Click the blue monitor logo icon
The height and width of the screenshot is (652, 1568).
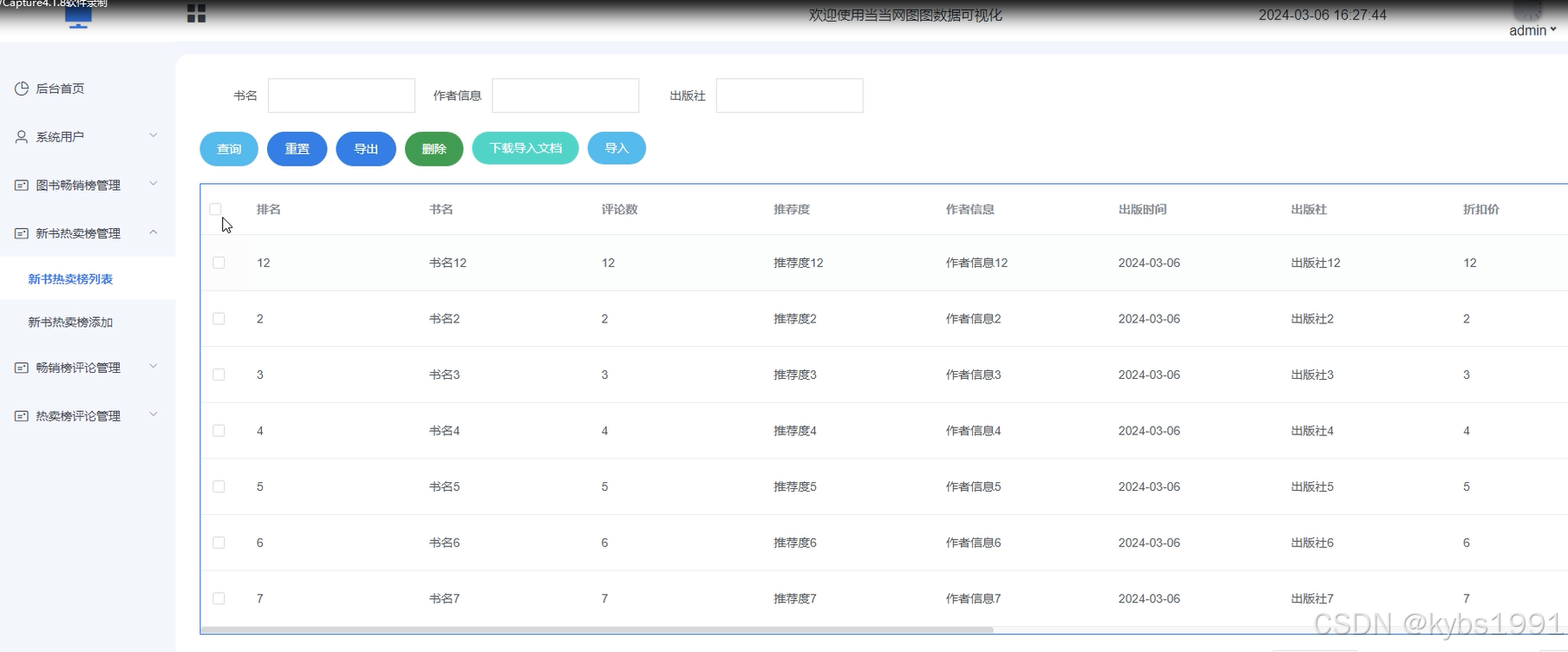click(x=78, y=16)
